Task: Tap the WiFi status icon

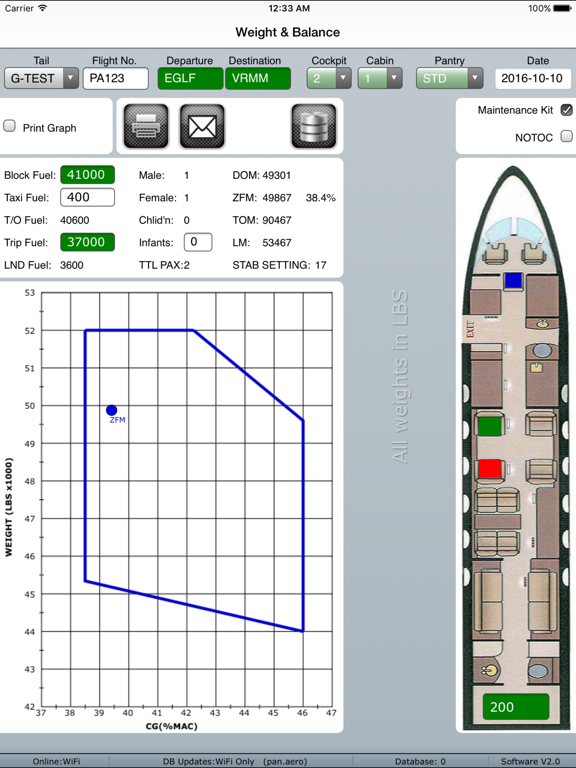Action: tap(43, 8)
